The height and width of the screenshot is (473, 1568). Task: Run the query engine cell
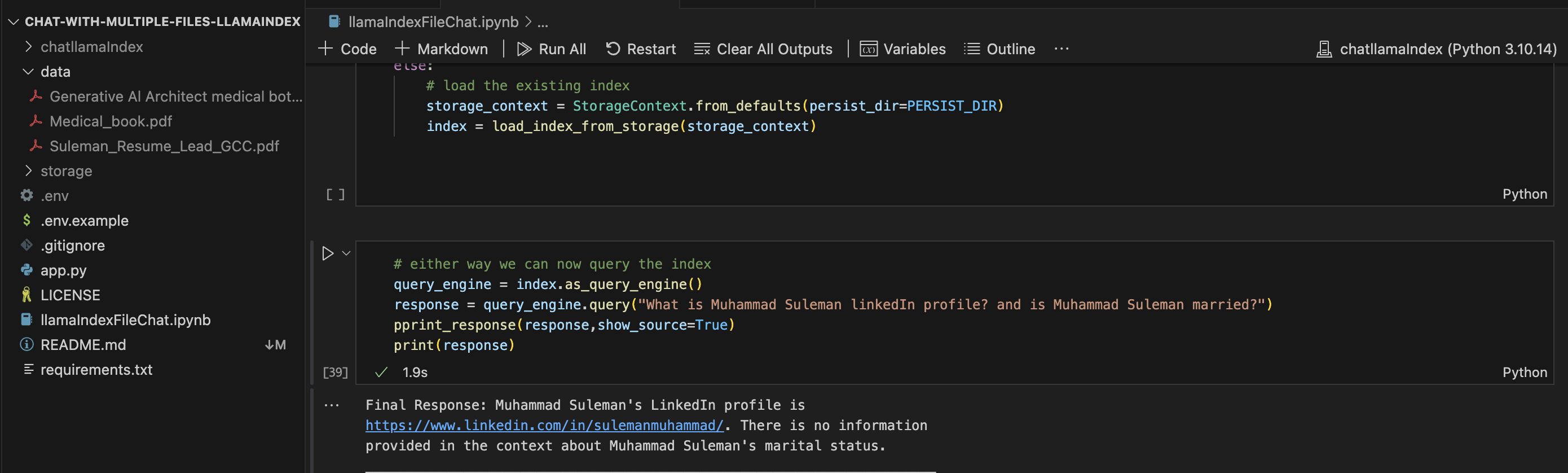[328, 253]
